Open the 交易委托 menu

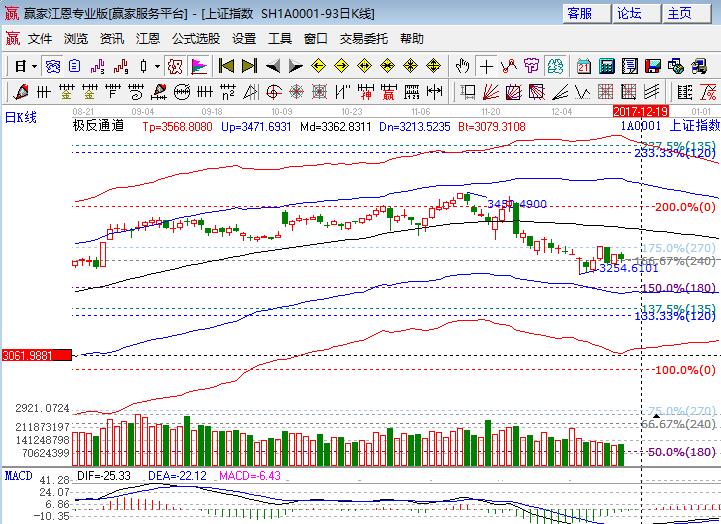coord(365,39)
